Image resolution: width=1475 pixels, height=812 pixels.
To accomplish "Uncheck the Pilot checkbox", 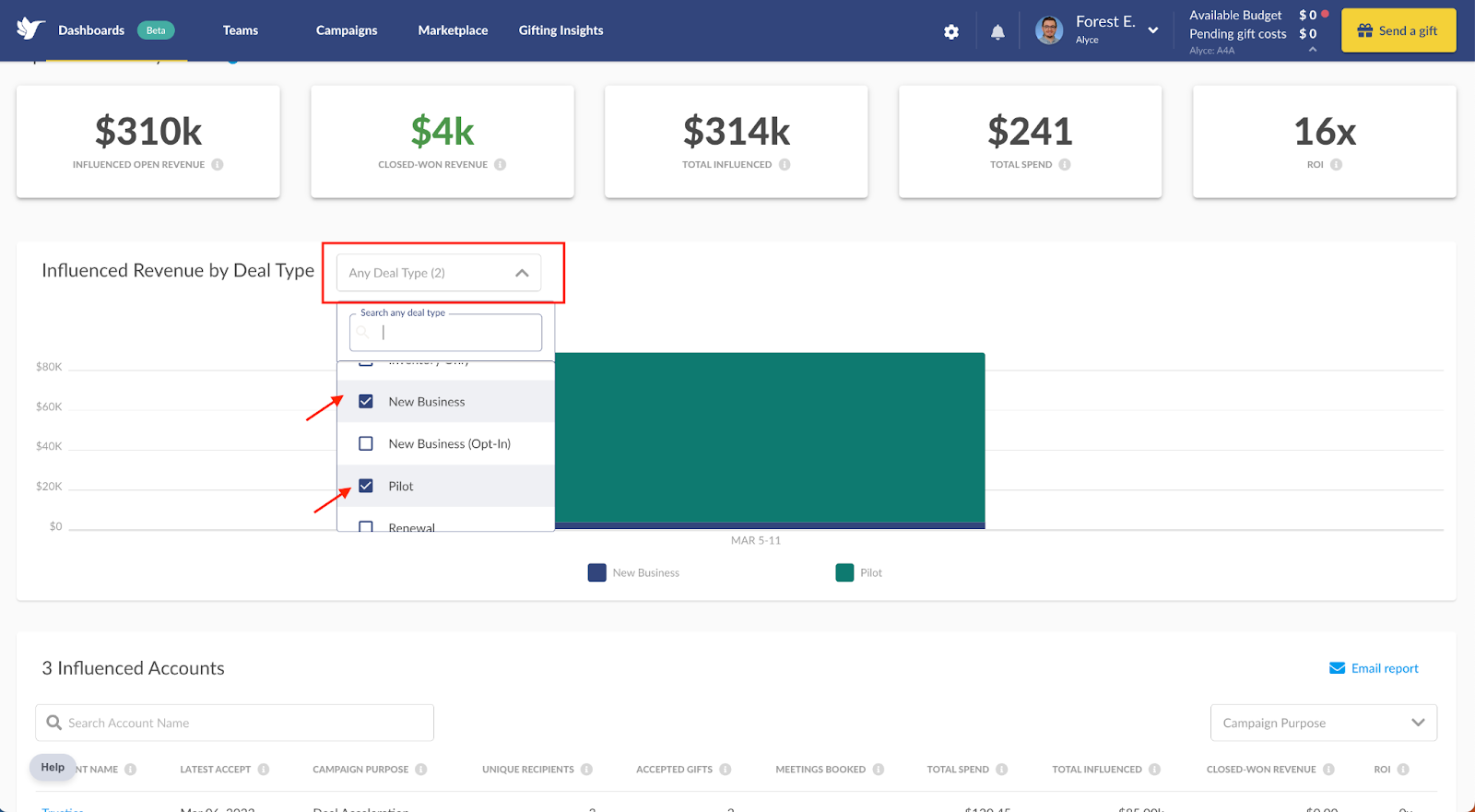I will [366, 486].
